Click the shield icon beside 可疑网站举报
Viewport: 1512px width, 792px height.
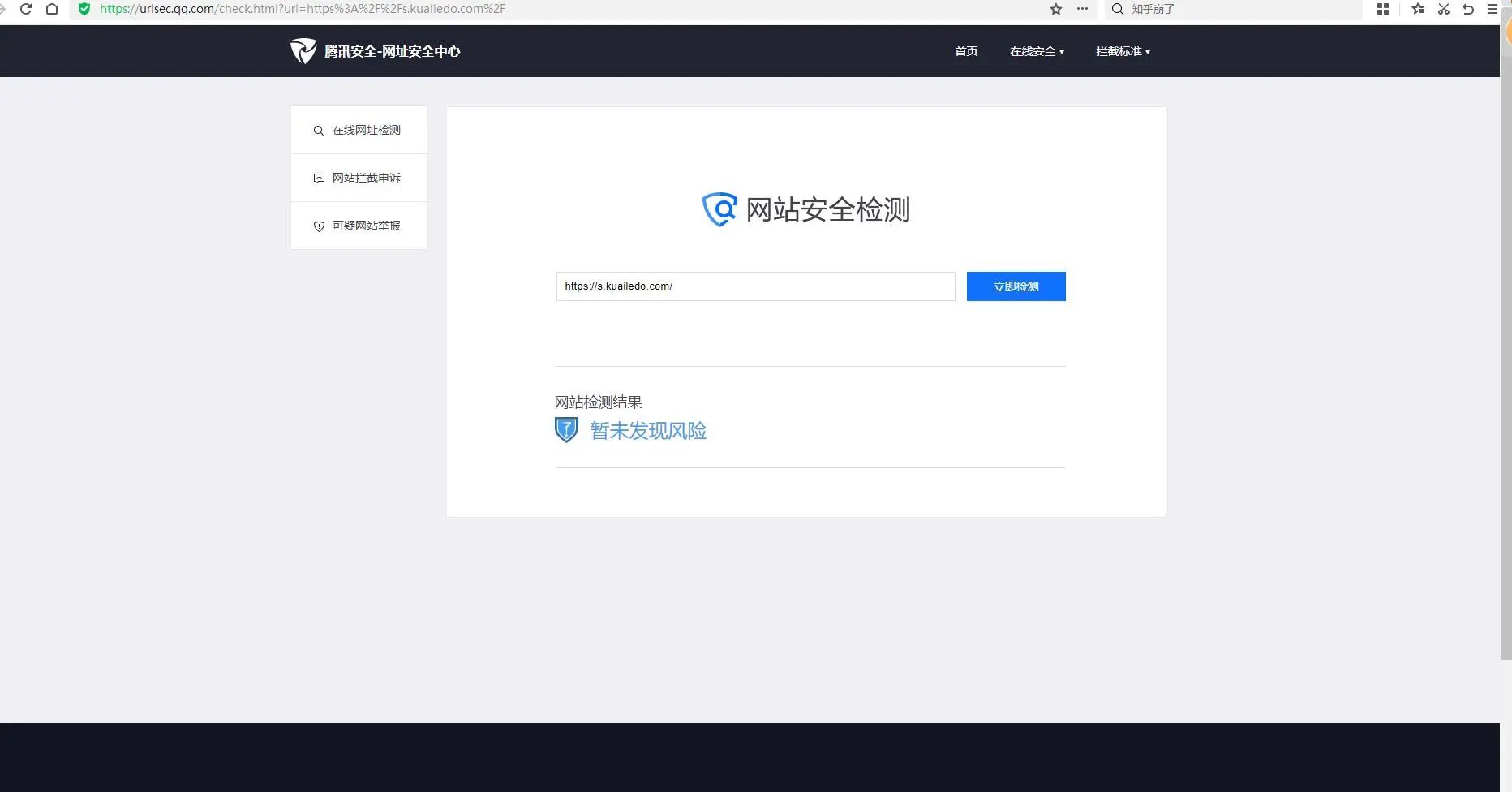tap(319, 226)
